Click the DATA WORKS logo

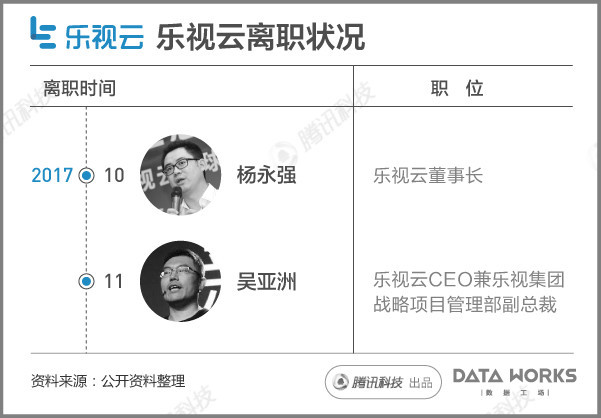click(514, 376)
